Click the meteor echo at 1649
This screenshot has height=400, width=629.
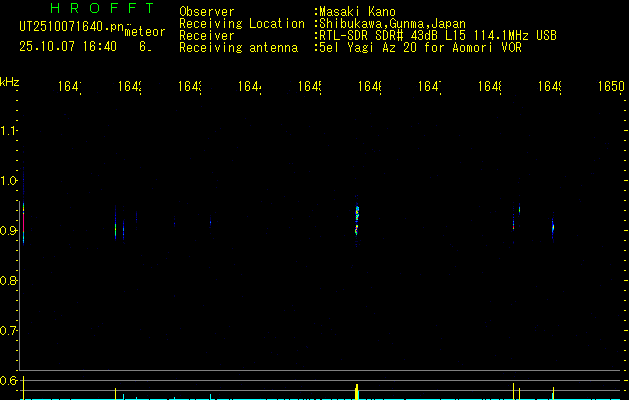(x=553, y=228)
